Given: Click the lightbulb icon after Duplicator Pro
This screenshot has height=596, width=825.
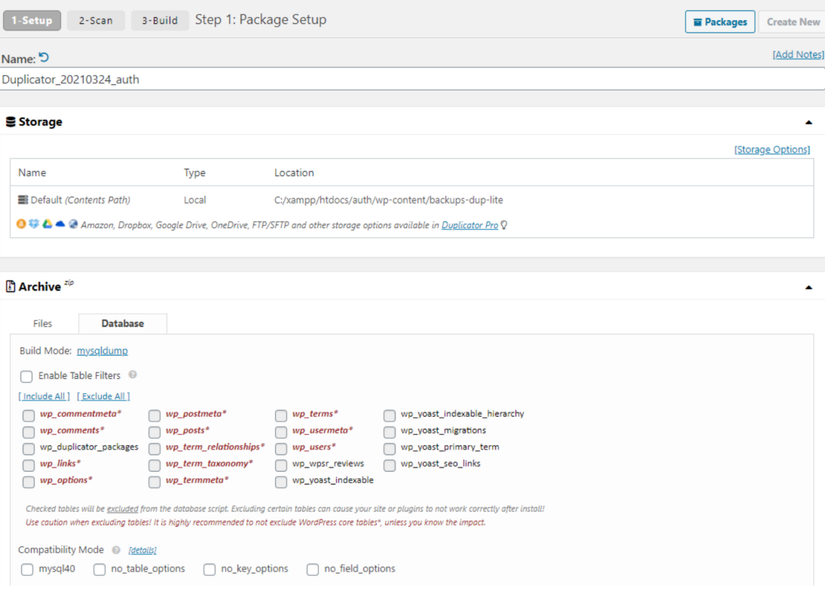Looking at the screenshot, I should pyautogui.click(x=504, y=225).
